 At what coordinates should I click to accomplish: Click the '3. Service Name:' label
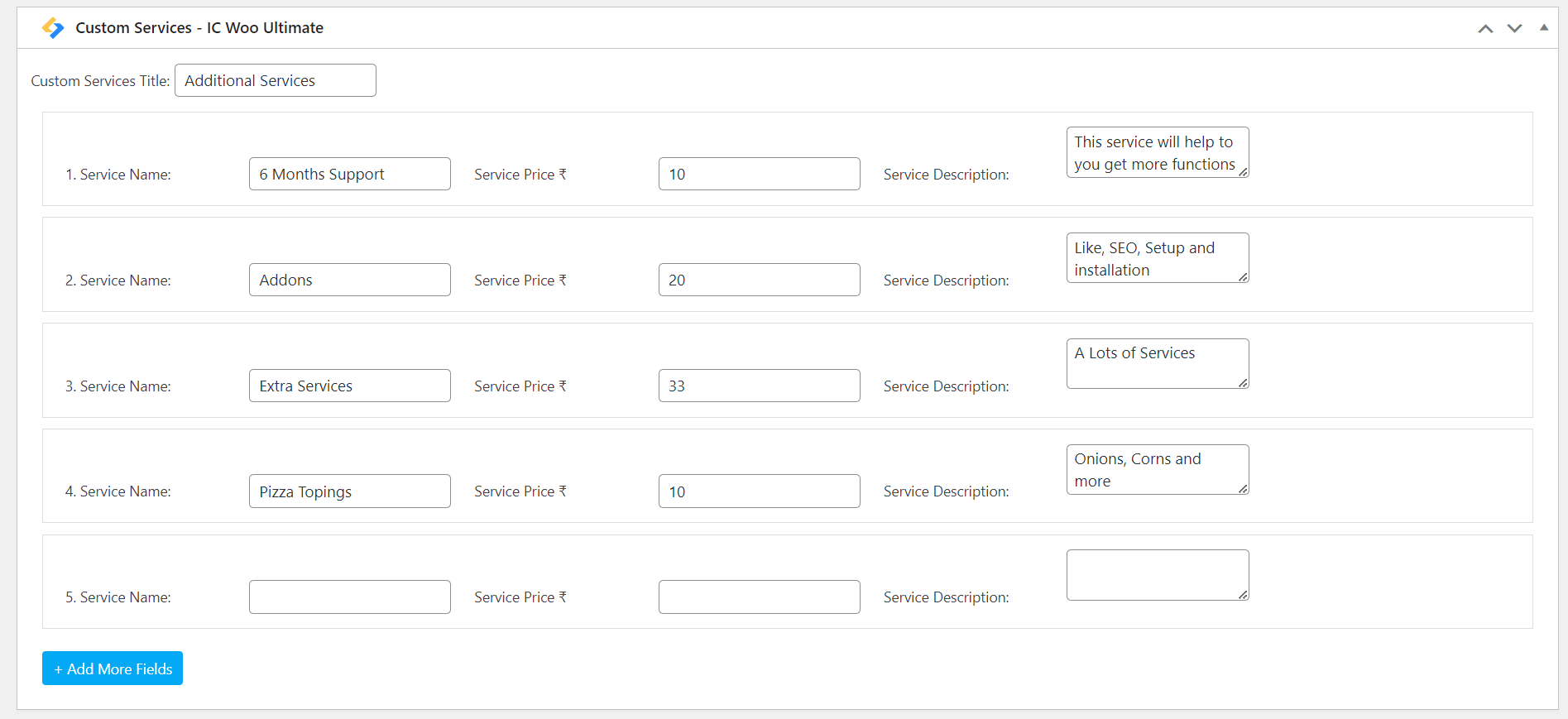pos(118,386)
